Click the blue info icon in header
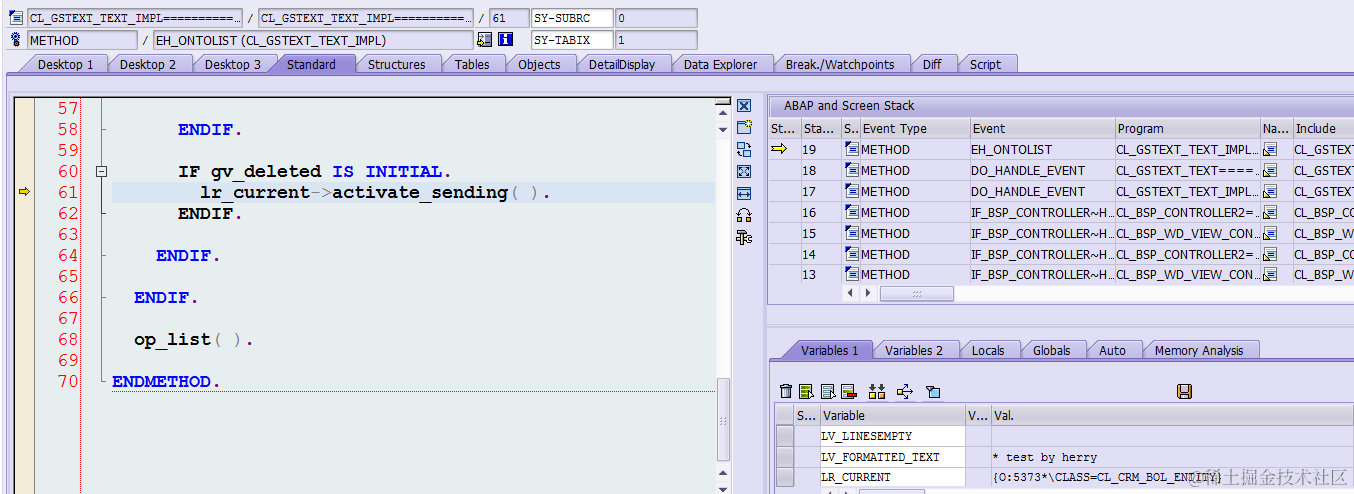The width and height of the screenshot is (1354, 494). coord(506,40)
